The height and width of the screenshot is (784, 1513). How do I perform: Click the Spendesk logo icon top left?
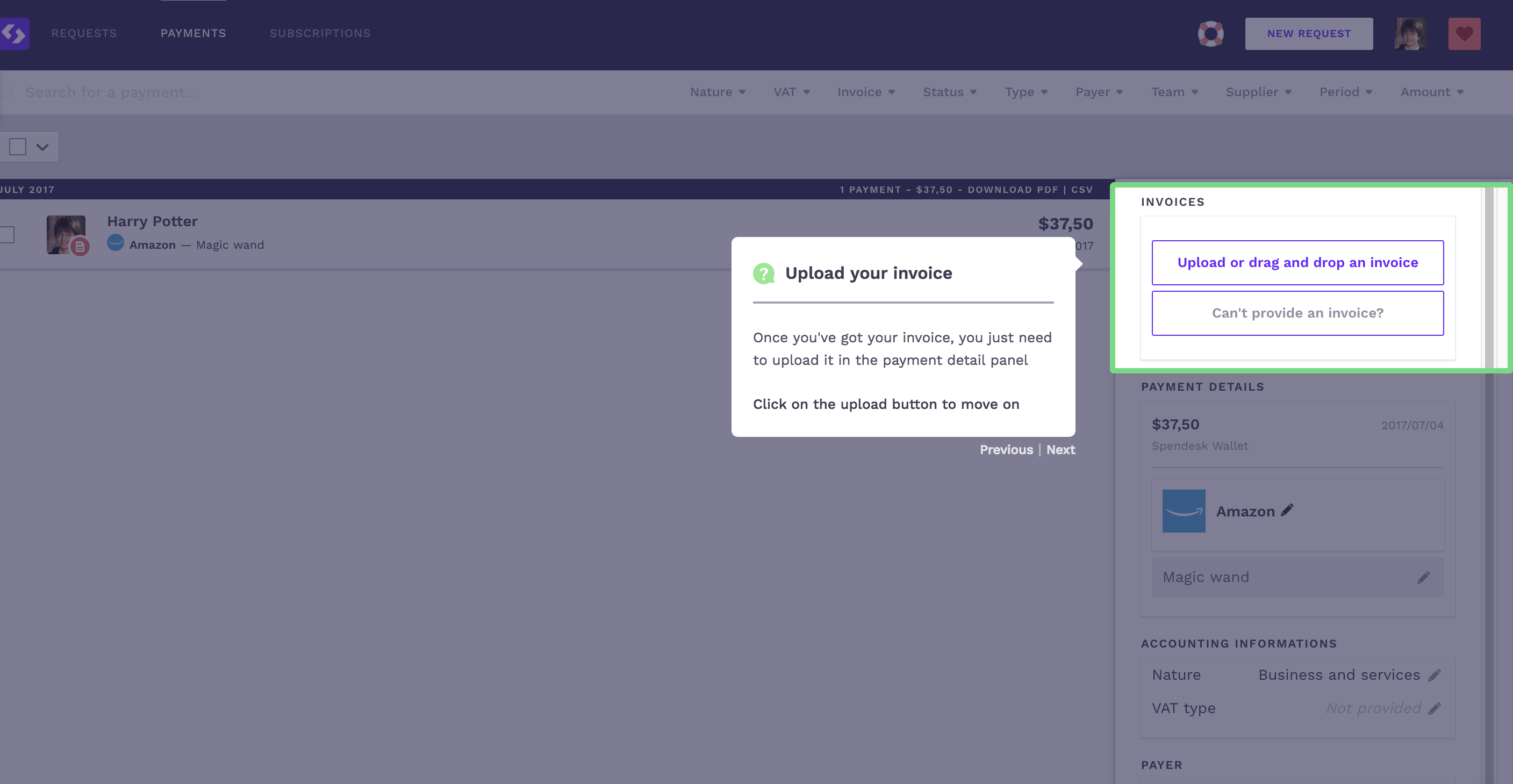point(14,34)
